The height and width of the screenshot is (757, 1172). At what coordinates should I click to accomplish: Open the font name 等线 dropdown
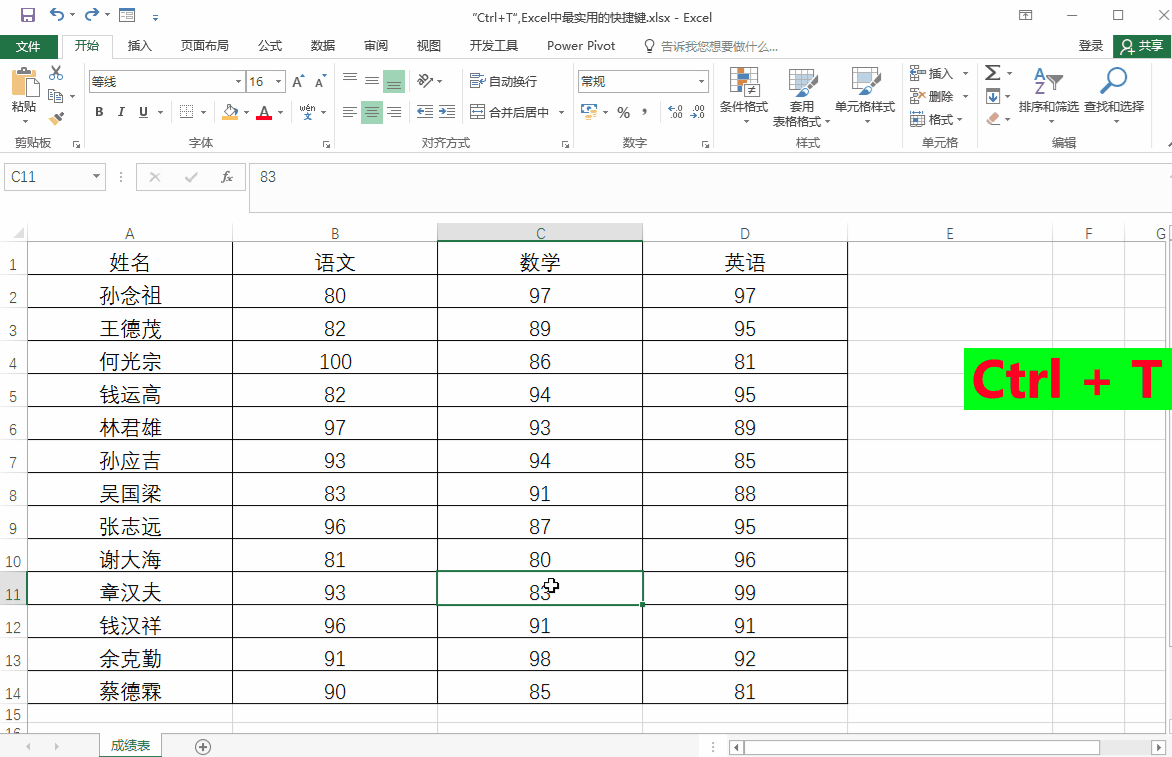tap(238, 81)
